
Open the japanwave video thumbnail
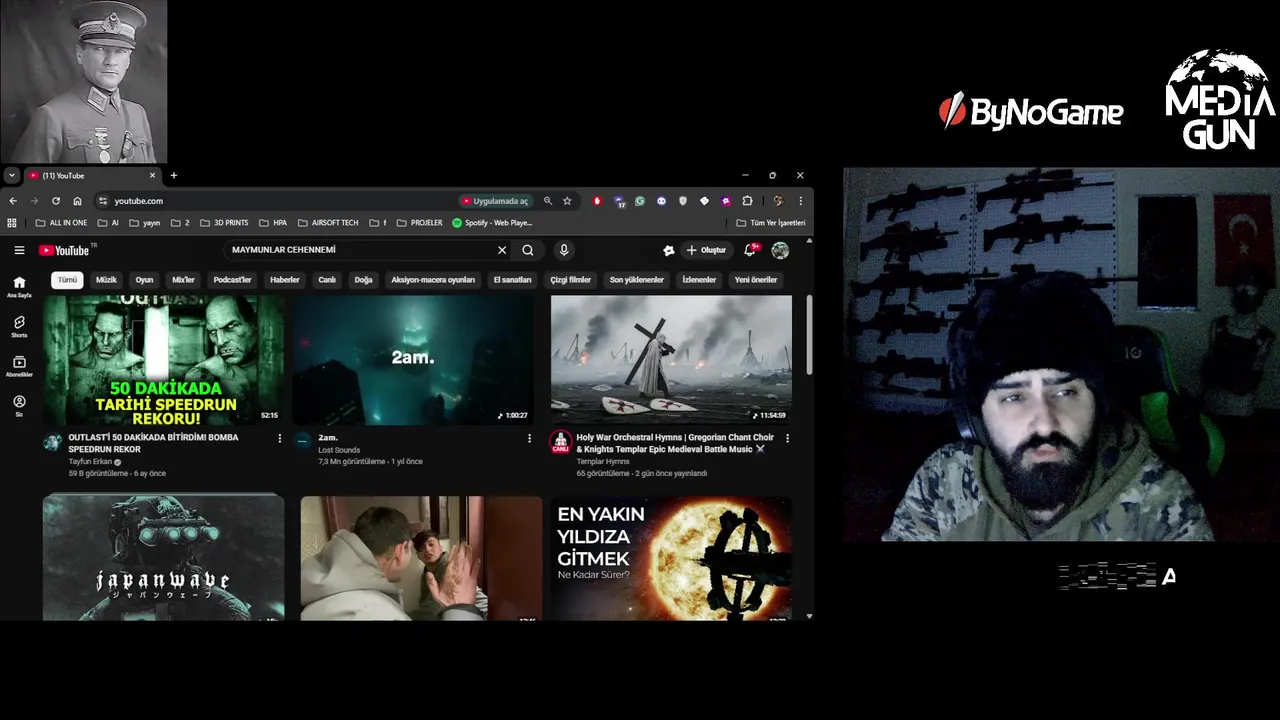(163, 557)
